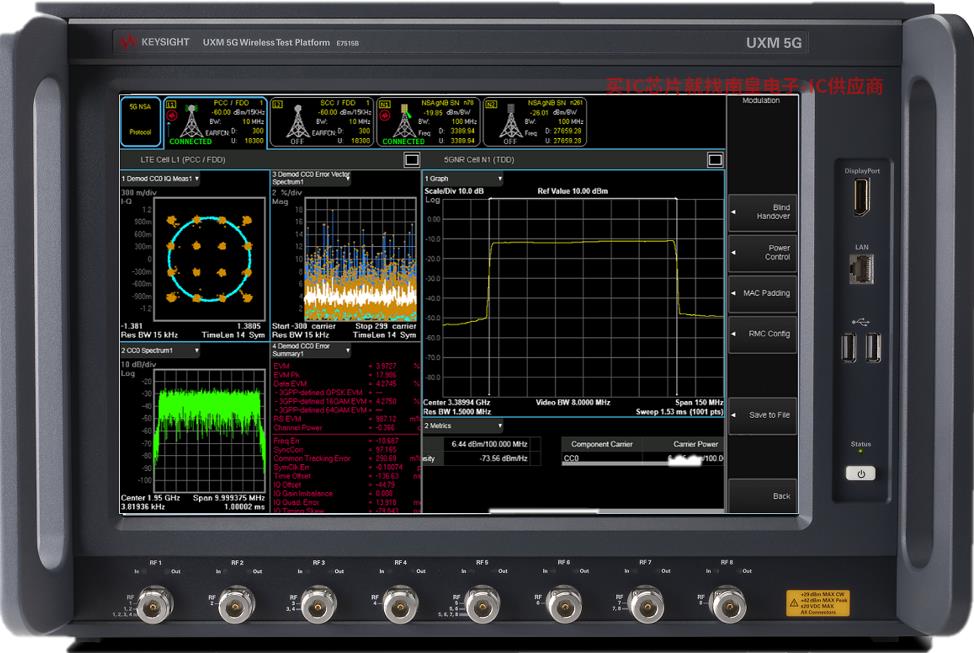Image resolution: width=974 pixels, height=653 pixels.
Task: Click the N2 NSA gNB tower icon
Action: tap(511, 121)
